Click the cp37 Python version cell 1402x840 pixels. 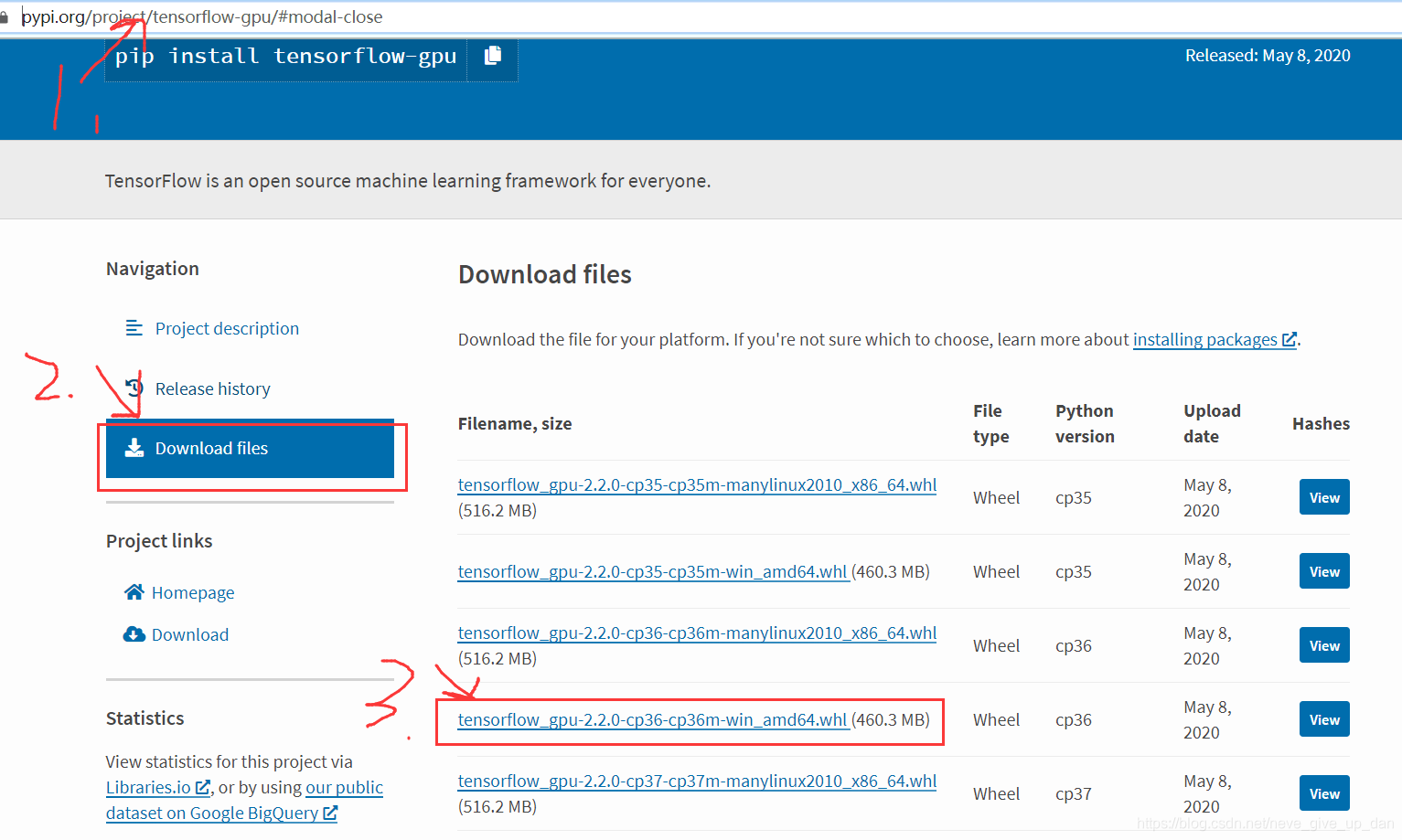click(x=1074, y=794)
